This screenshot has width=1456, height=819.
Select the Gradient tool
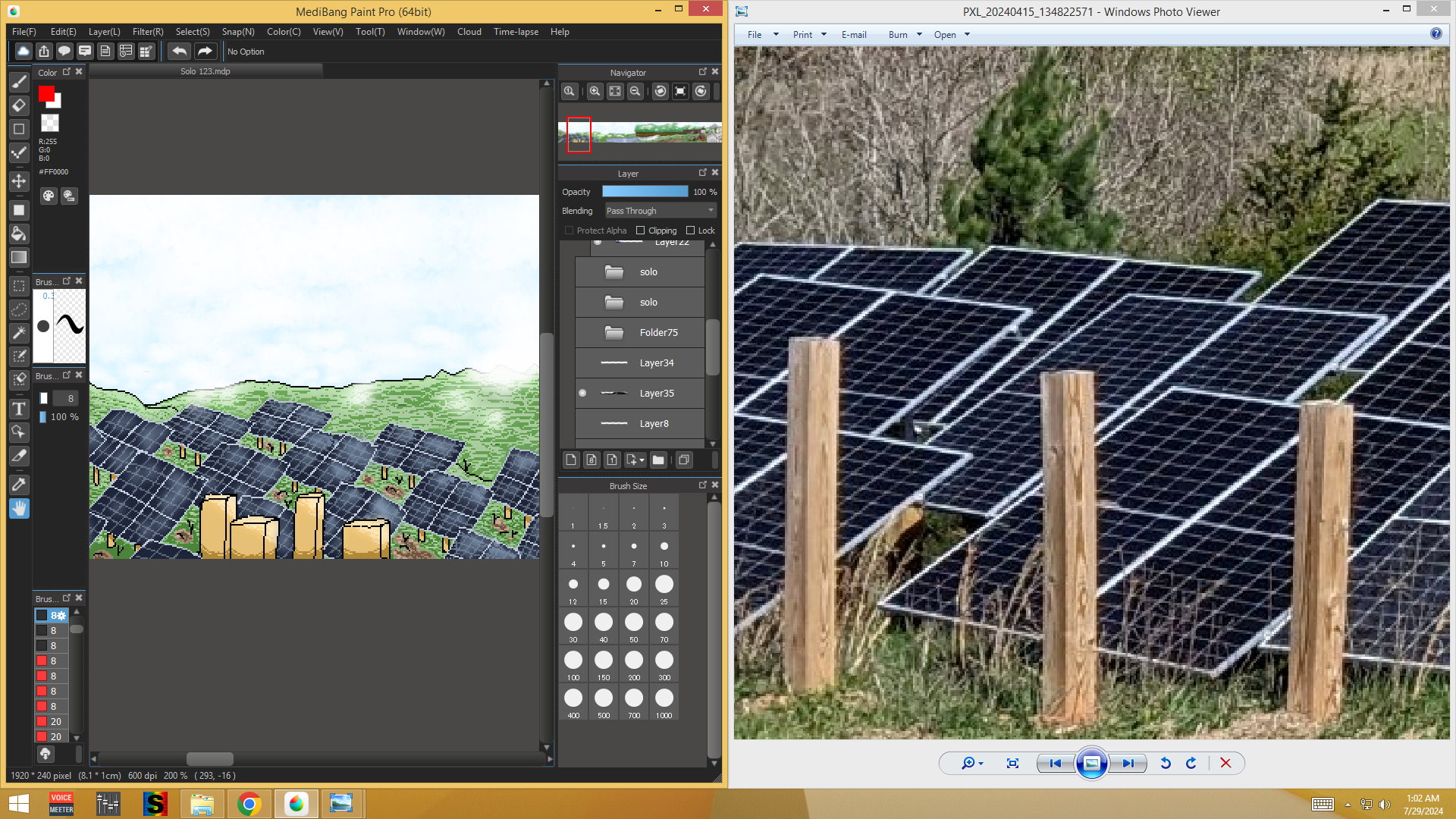pyautogui.click(x=19, y=258)
